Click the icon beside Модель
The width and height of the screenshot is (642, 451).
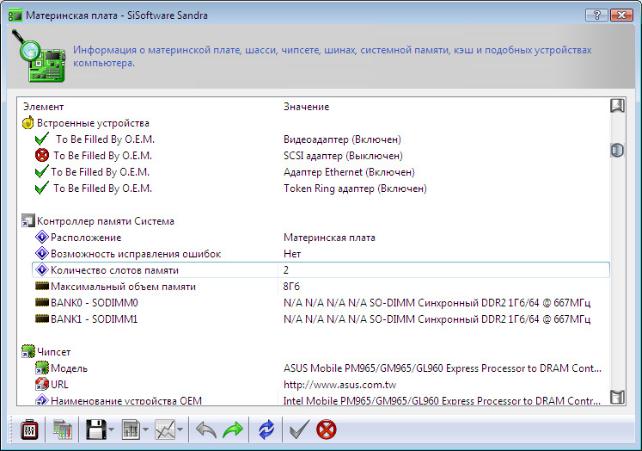pos(42,368)
